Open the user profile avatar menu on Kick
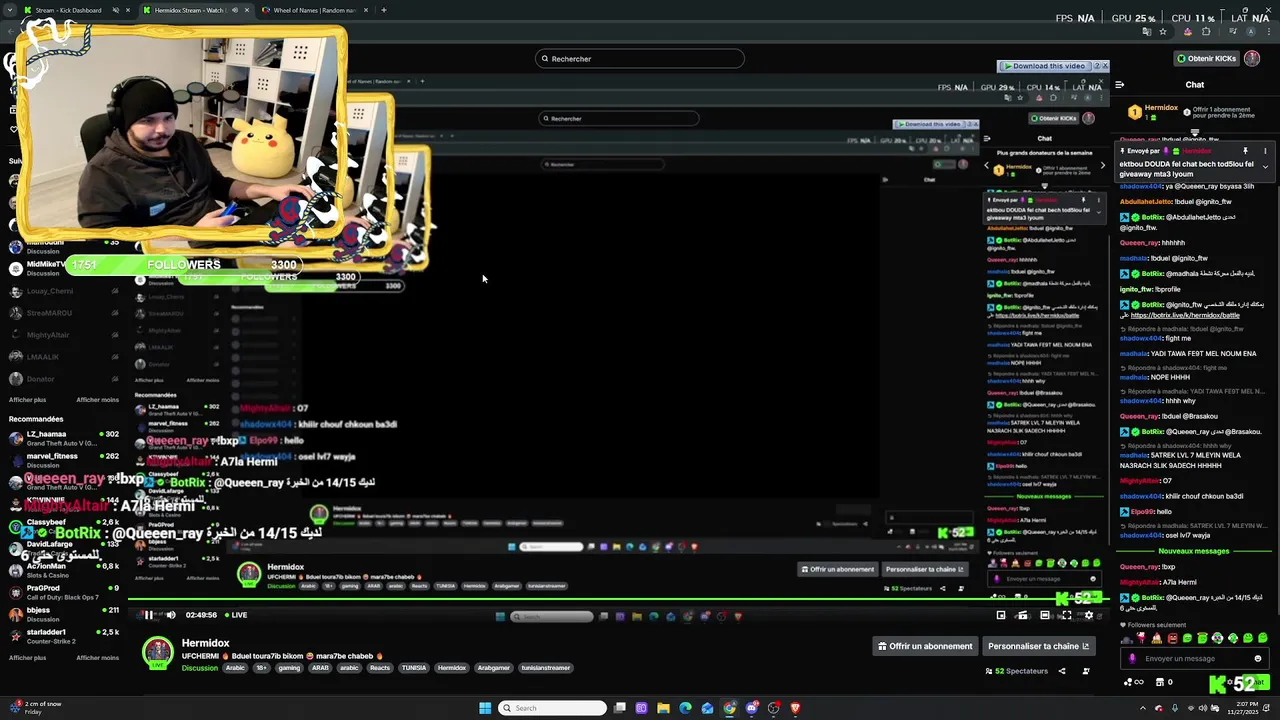 (x=1253, y=59)
